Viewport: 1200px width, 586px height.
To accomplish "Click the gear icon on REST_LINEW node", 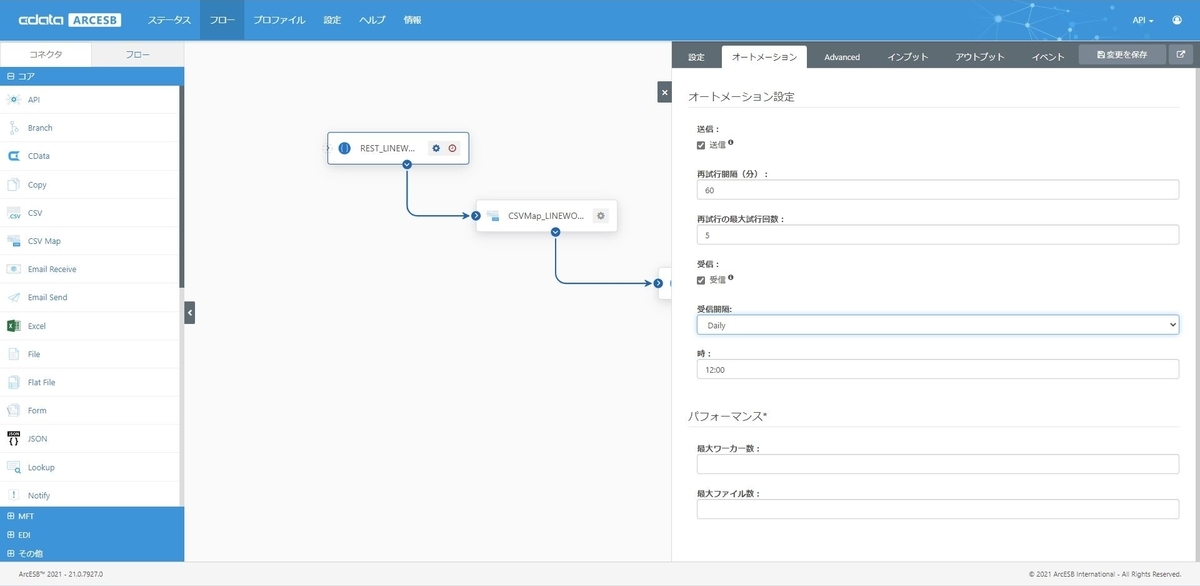I will tap(436, 148).
